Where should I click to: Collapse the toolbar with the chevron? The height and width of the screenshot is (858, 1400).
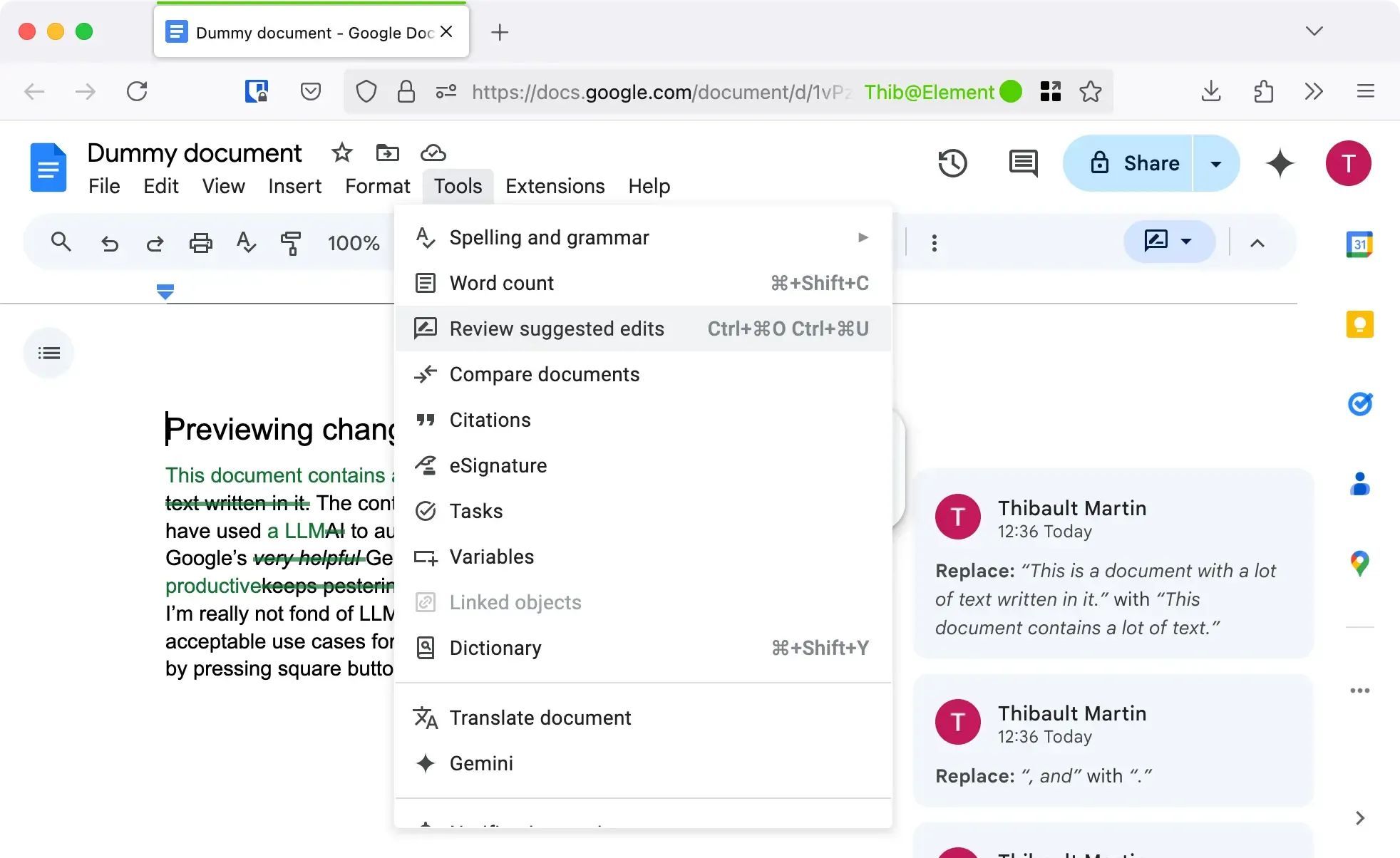(x=1257, y=242)
